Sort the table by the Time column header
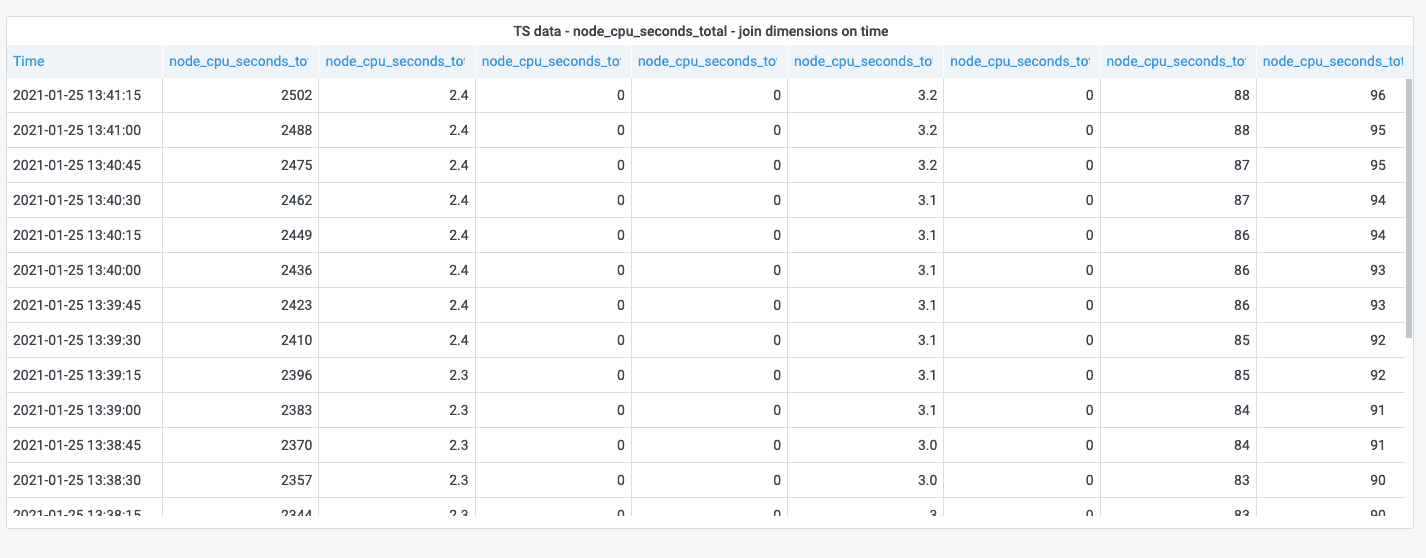This screenshot has width=1426, height=558. coord(29,61)
